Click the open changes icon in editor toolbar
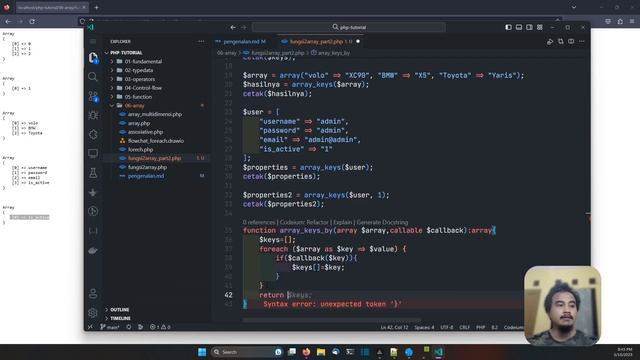Screen dimensions: 640x360 point(560,41)
